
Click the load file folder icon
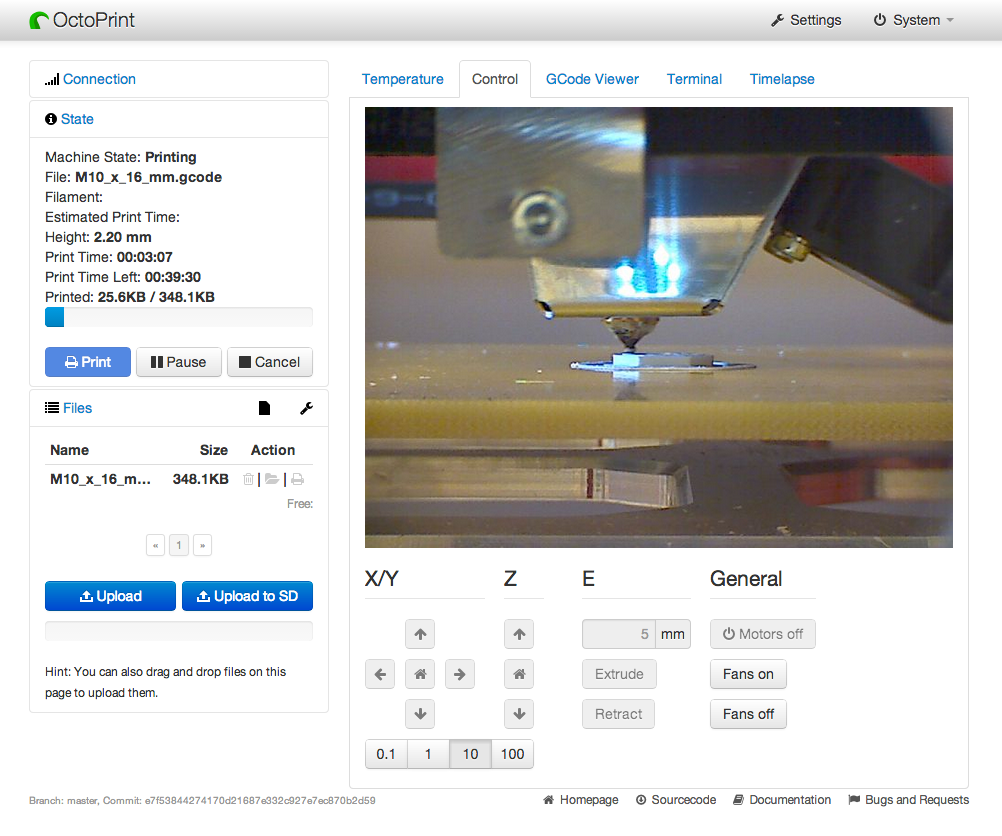point(272,479)
